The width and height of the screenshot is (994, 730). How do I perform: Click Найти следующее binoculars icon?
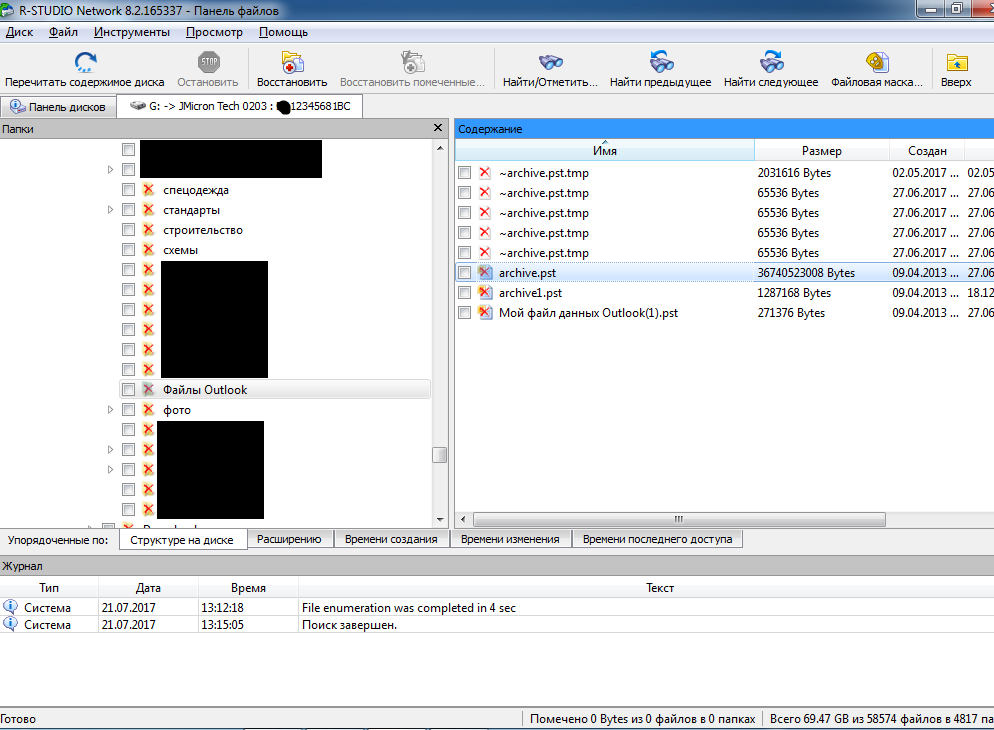point(771,62)
